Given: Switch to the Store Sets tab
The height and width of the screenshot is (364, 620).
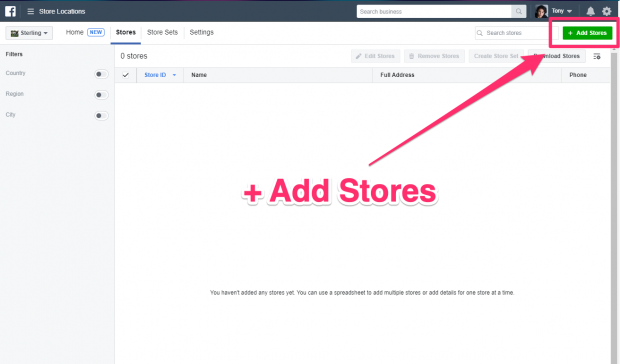Looking at the screenshot, I should coord(163,32).
